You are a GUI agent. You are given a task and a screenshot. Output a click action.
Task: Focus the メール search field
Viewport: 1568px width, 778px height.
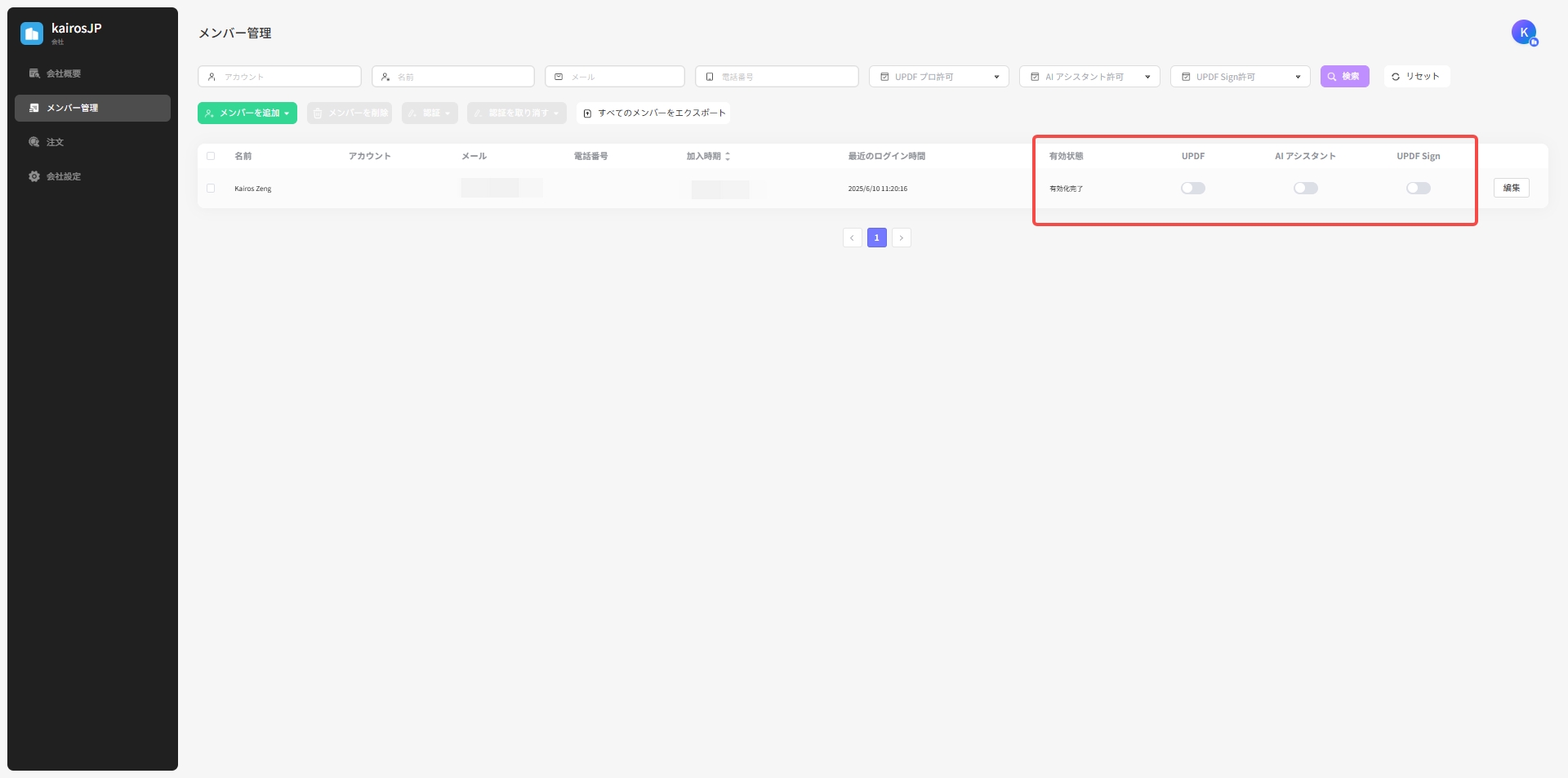tap(615, 77)
